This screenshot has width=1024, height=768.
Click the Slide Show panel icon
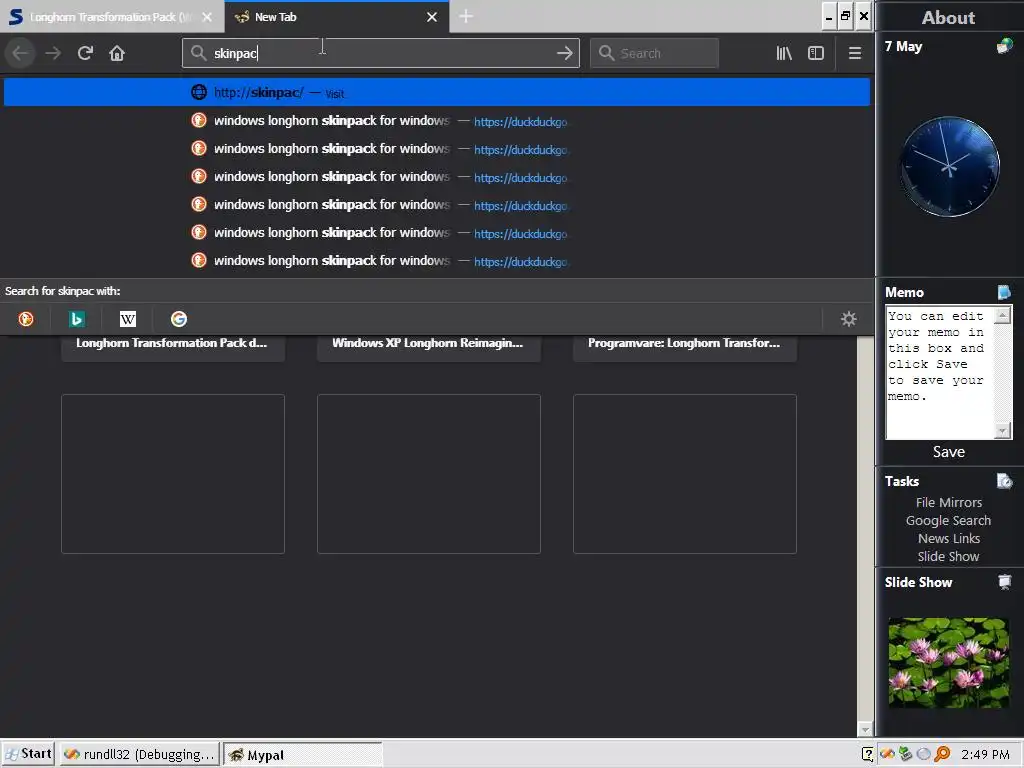1004,582
